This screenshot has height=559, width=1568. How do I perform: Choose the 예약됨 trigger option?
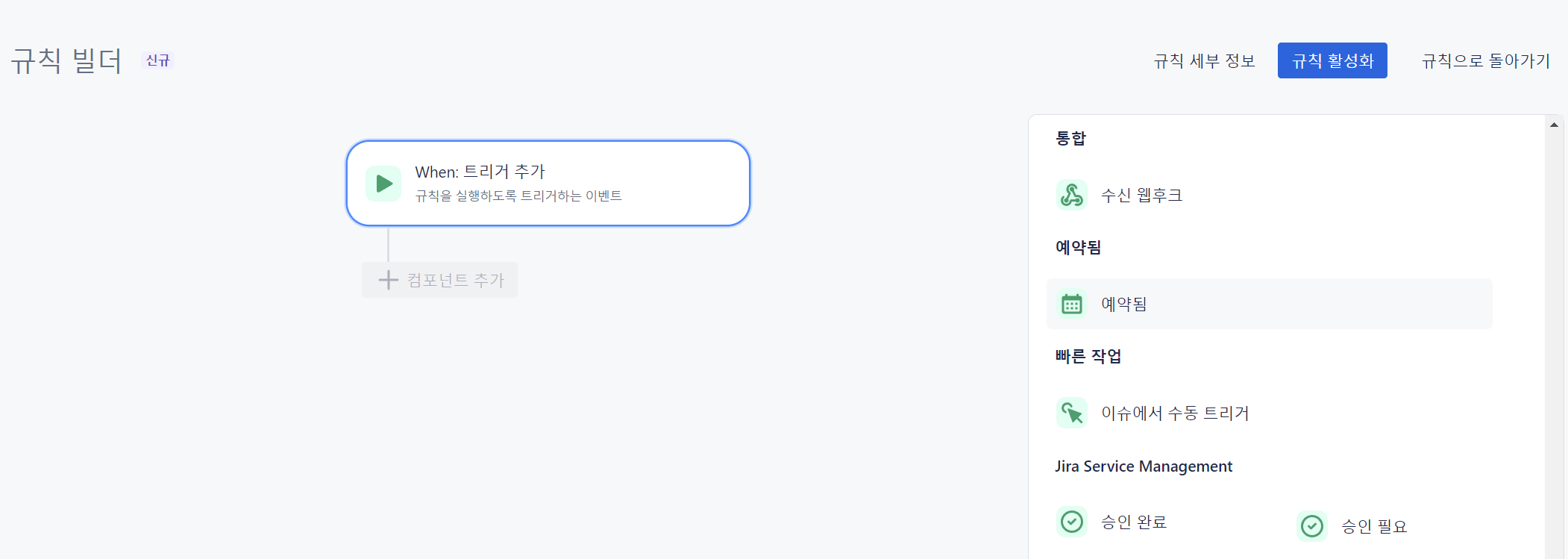1270,304
